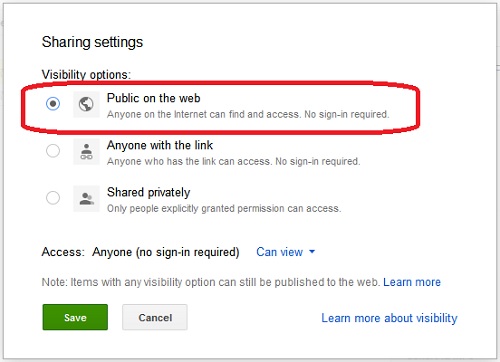Click the 'Anyone who has the link' description

pyautogui.click(x=234, y=161)
